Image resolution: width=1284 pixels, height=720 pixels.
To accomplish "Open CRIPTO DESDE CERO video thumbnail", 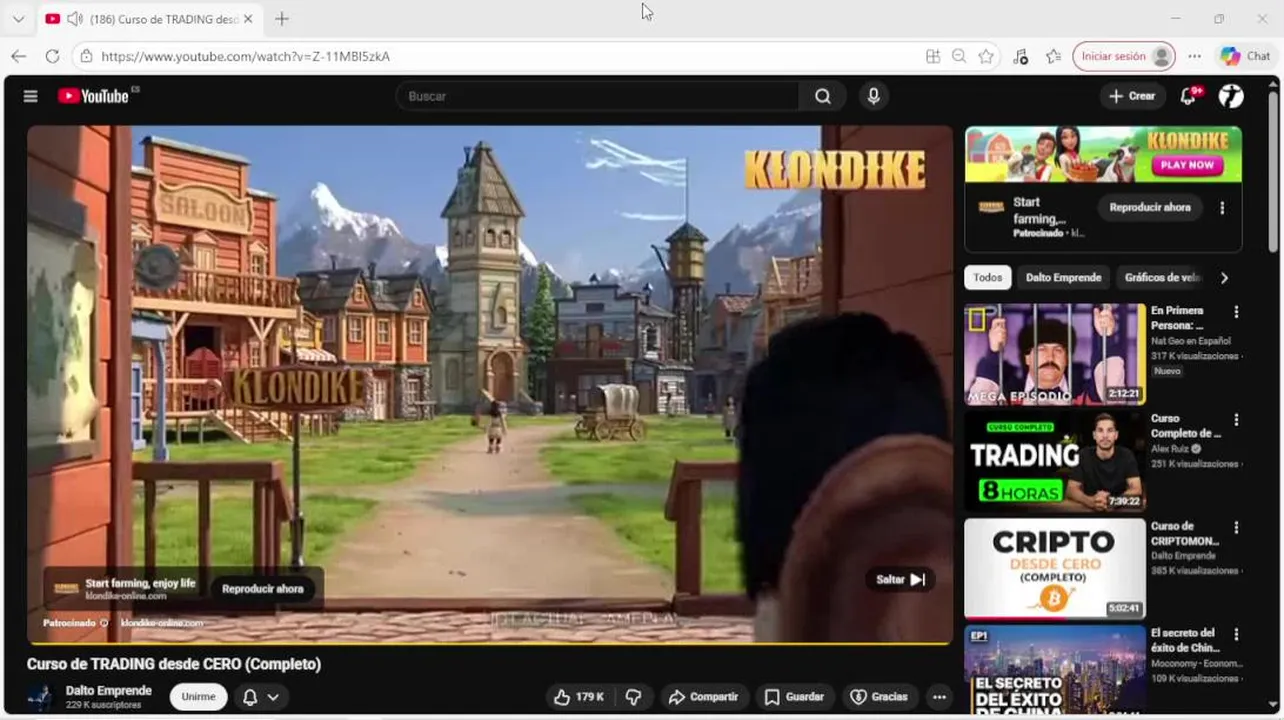I will point(1055,568).
